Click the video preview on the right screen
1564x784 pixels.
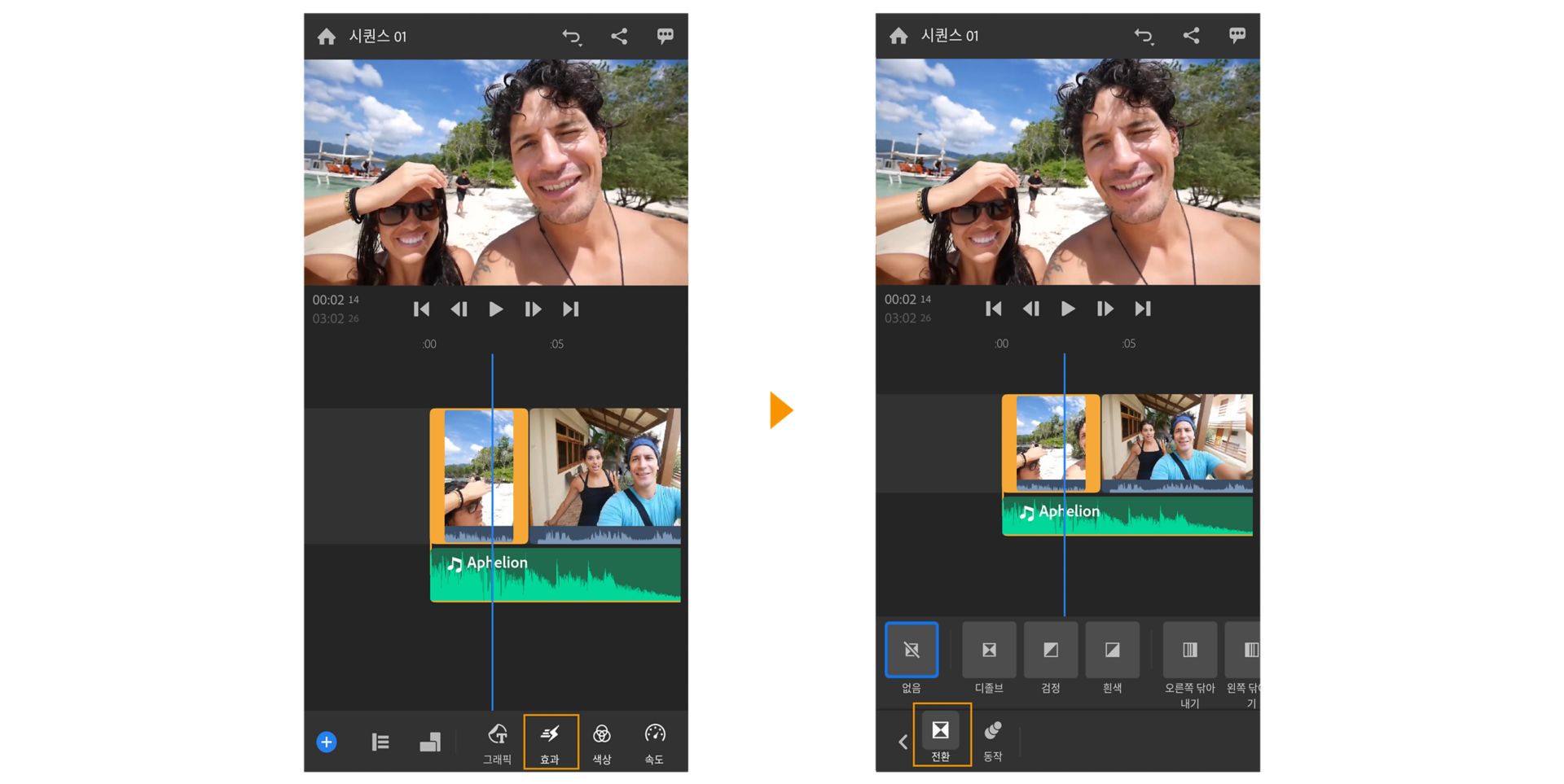[x=1068, y=172]
